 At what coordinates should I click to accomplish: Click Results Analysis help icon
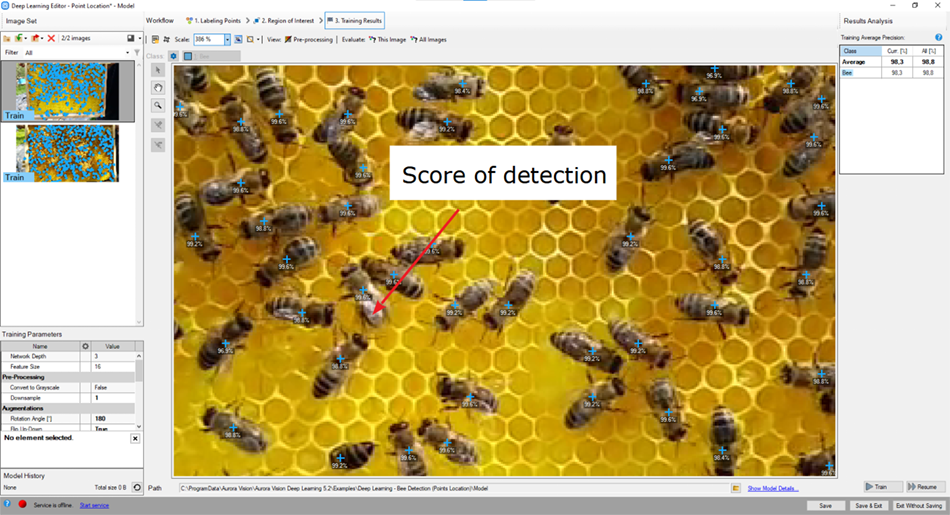coord(938,38)
